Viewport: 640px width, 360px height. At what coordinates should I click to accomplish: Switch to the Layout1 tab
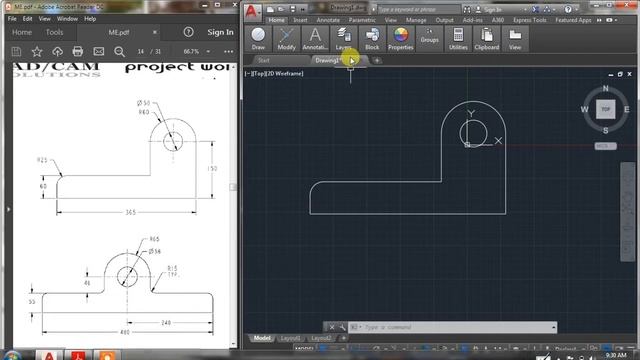point(291,338)
